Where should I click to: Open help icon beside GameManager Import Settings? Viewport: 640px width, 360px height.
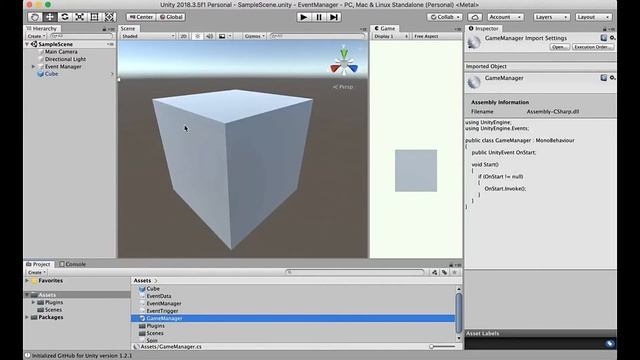pyautogui.click(x=604, y=38)
